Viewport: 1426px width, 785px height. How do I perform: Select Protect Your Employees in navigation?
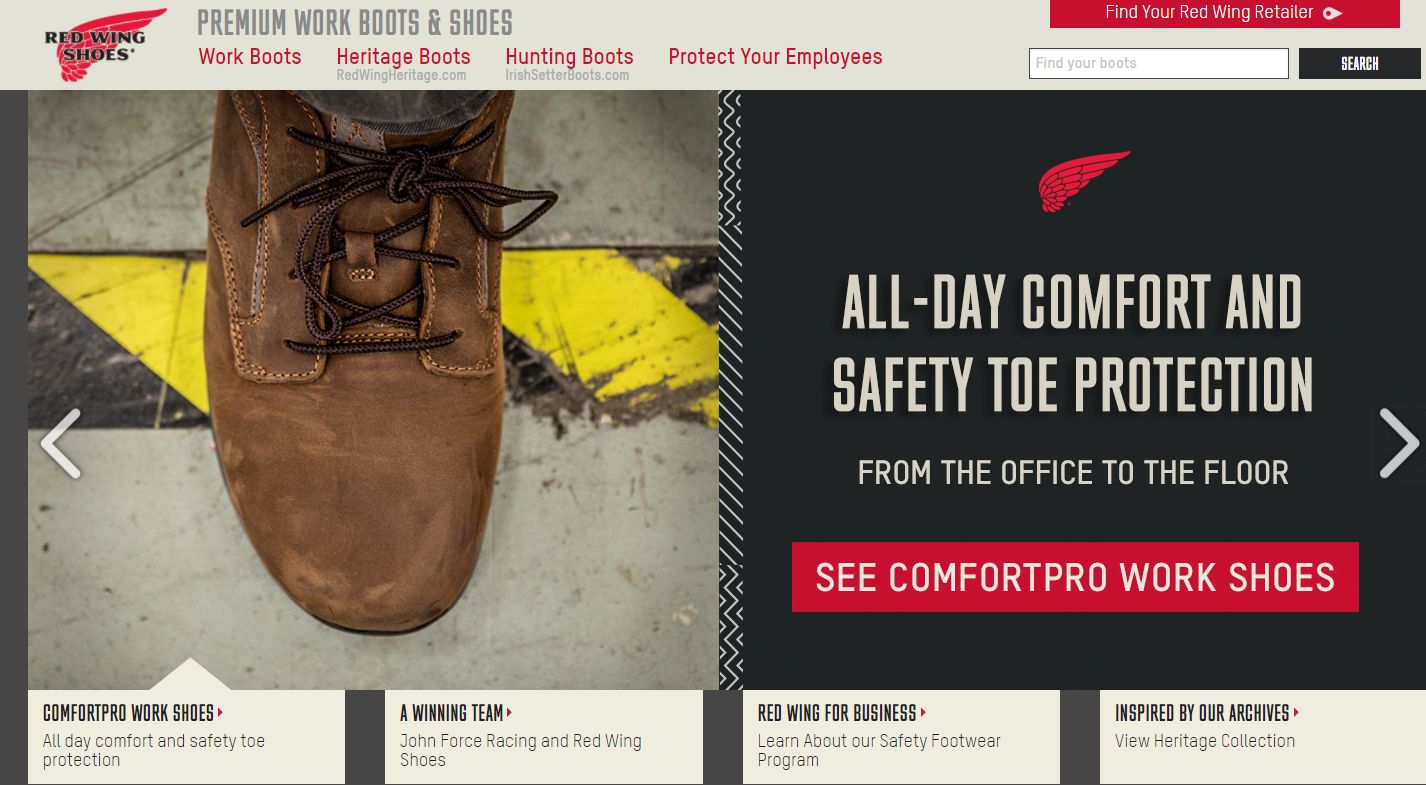pyautogui.click(x=775, y=57)
